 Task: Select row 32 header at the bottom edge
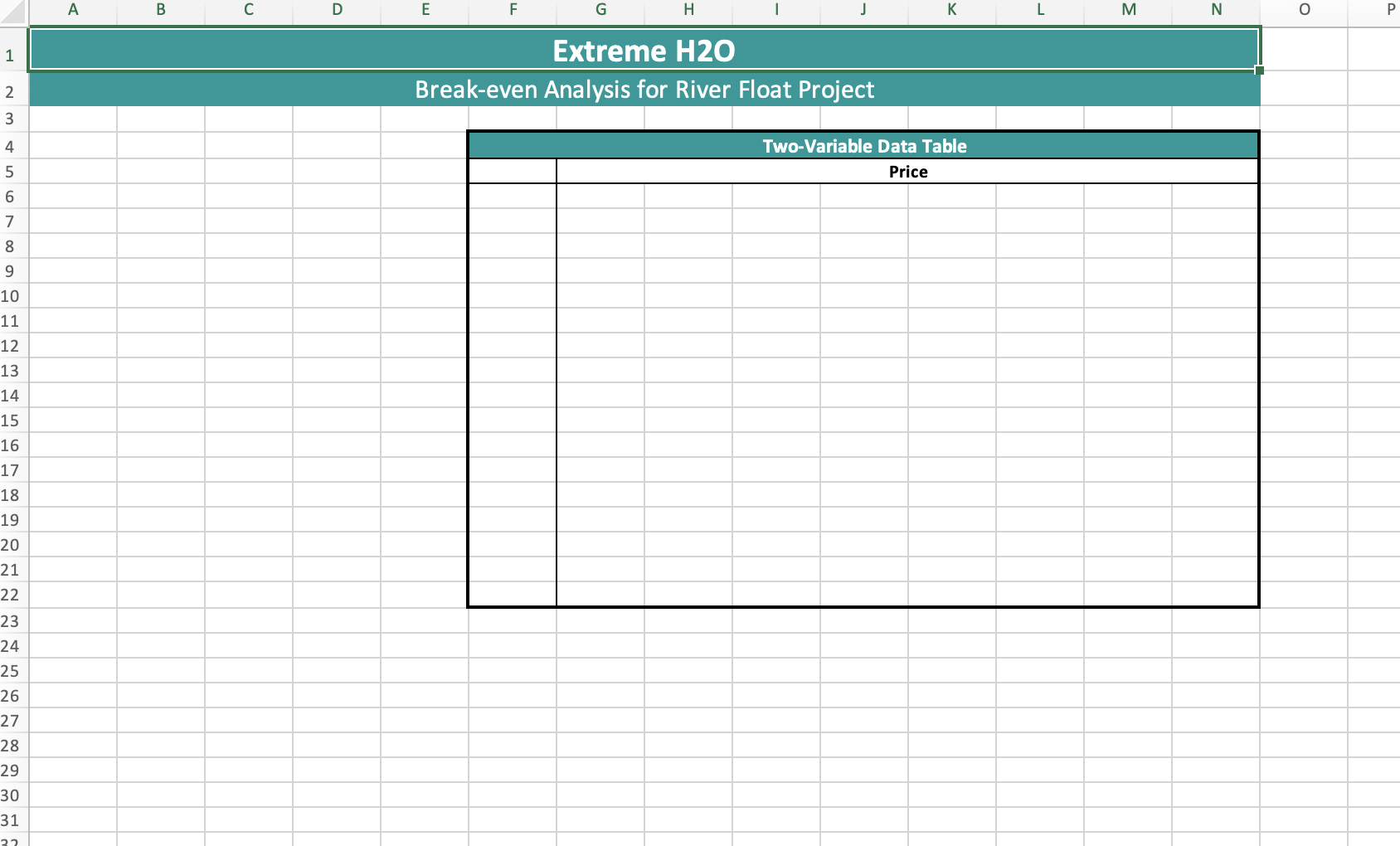[11, 840]
